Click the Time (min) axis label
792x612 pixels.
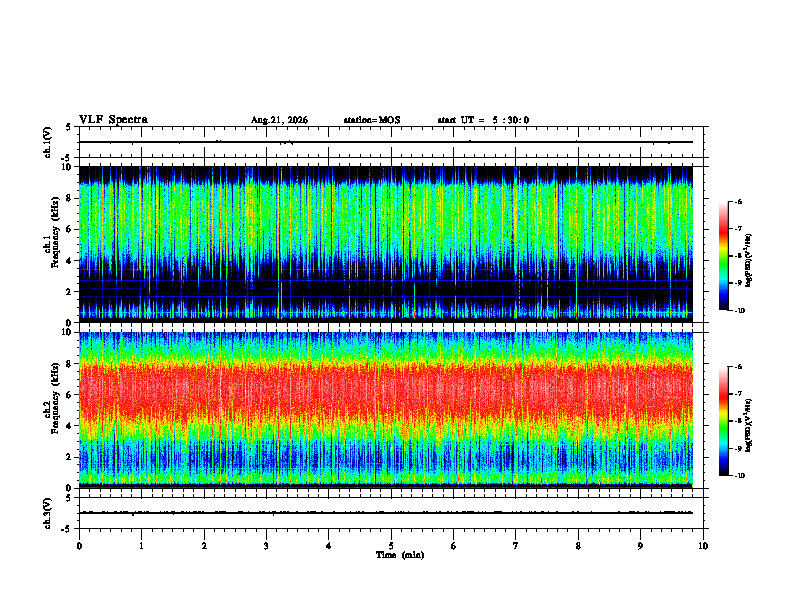(x=400, y=555)
